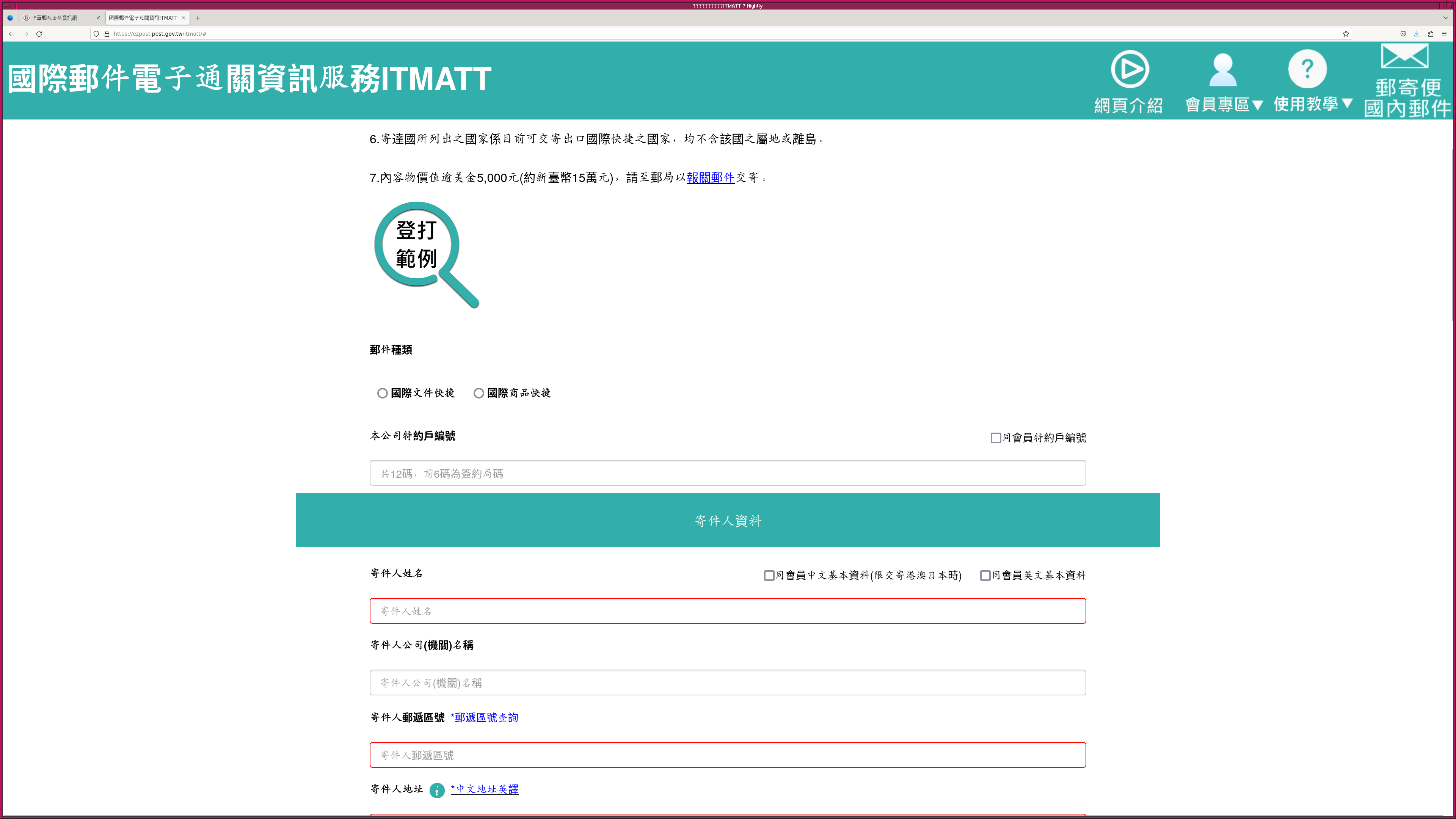Screen dimensions: 1456x819
Task: Click the 網頁介紹 play icon
Action: click(x=1129, y=69)
